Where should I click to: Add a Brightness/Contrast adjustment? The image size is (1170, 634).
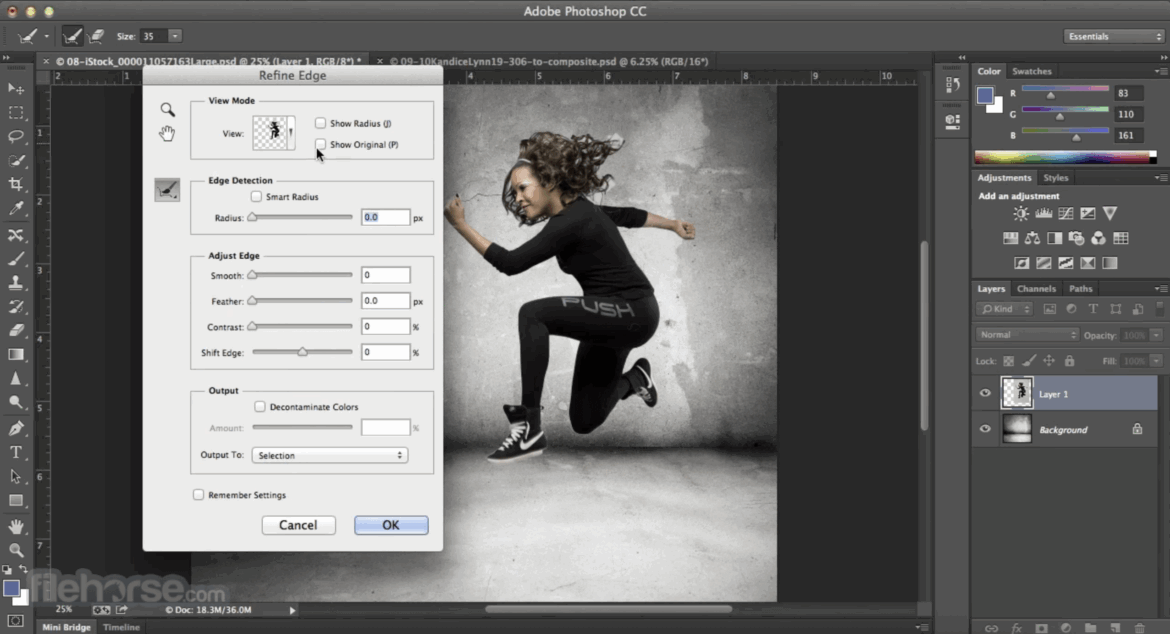[1020, 213]
